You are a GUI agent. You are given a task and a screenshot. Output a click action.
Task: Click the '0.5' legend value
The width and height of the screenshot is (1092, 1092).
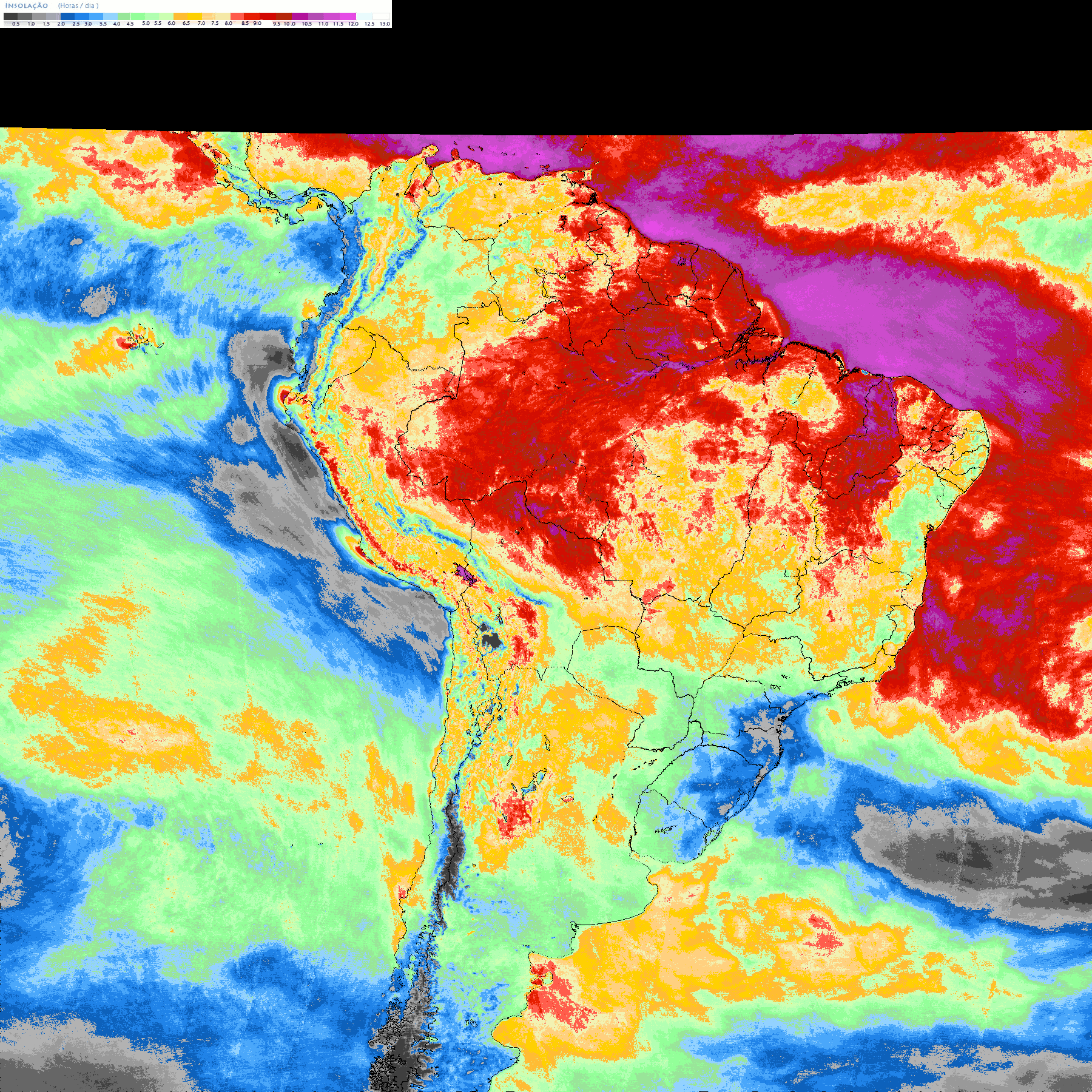(16, 24)
